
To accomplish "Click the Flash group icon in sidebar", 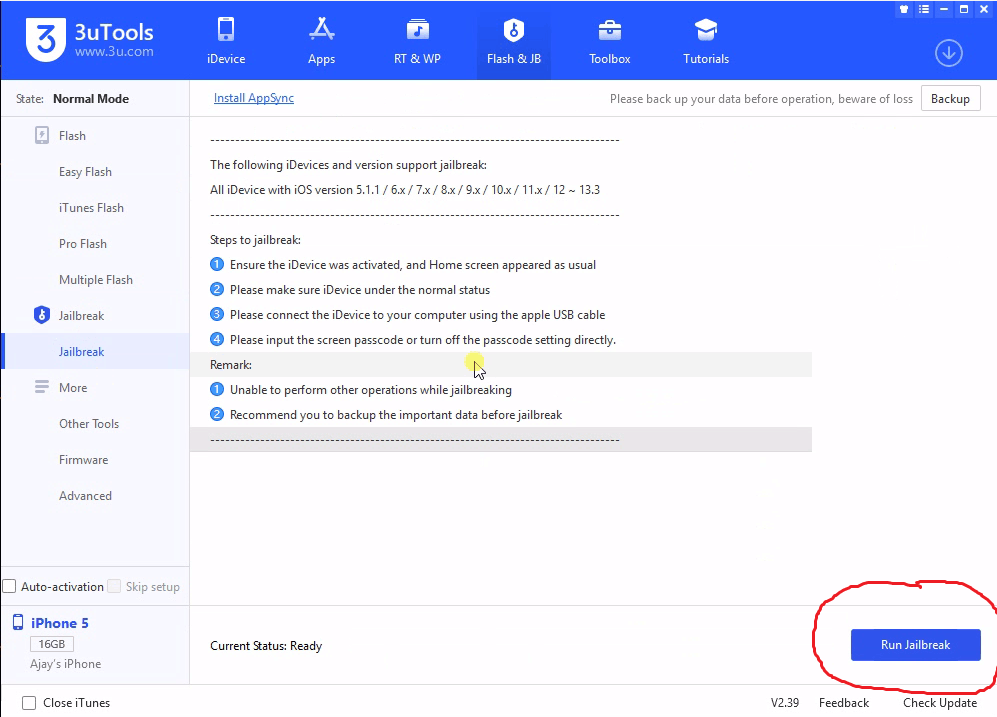I will [x=42, y=135].
